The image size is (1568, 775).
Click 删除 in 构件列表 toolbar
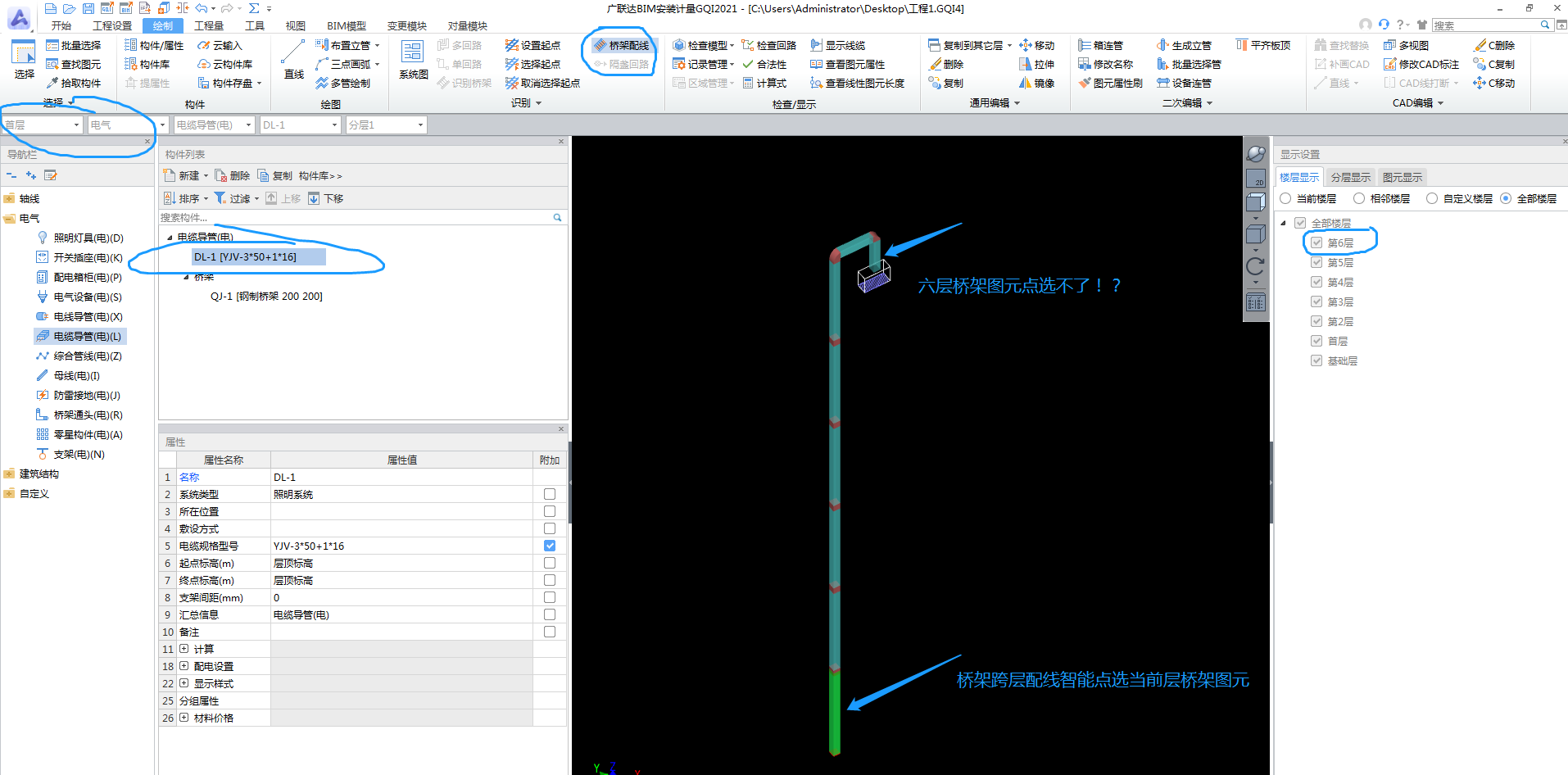(233, 175)
